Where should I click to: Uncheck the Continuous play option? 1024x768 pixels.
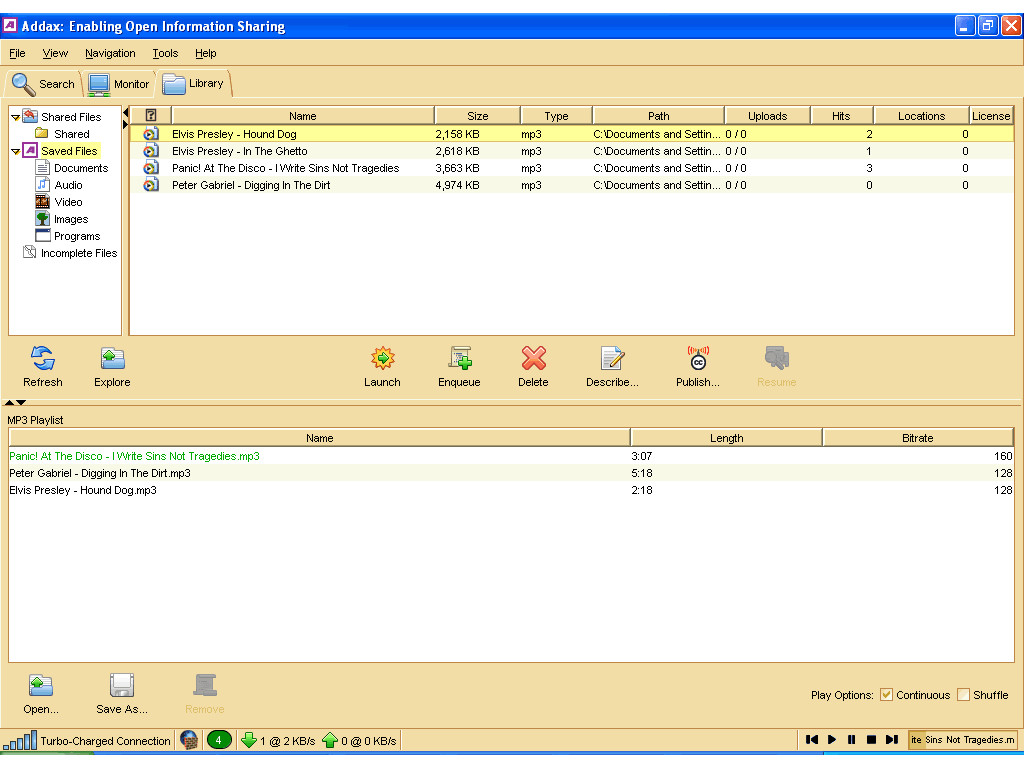886,695
